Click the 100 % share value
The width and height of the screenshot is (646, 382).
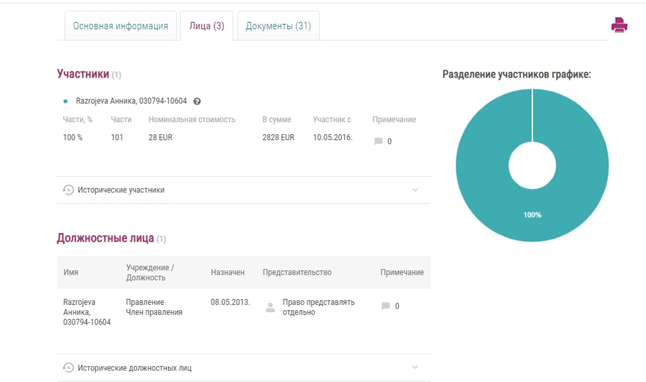pos(73,137)
